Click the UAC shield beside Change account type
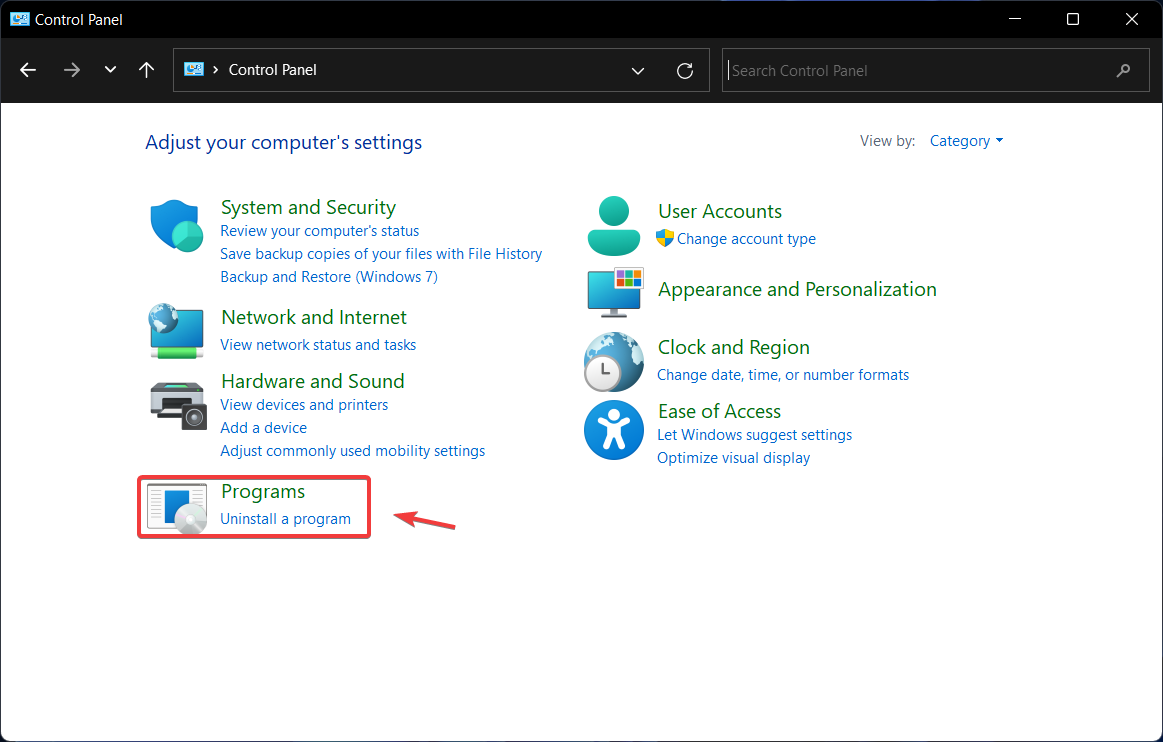Viewport: 1163px width, 742px height. (x=665, y=238)
